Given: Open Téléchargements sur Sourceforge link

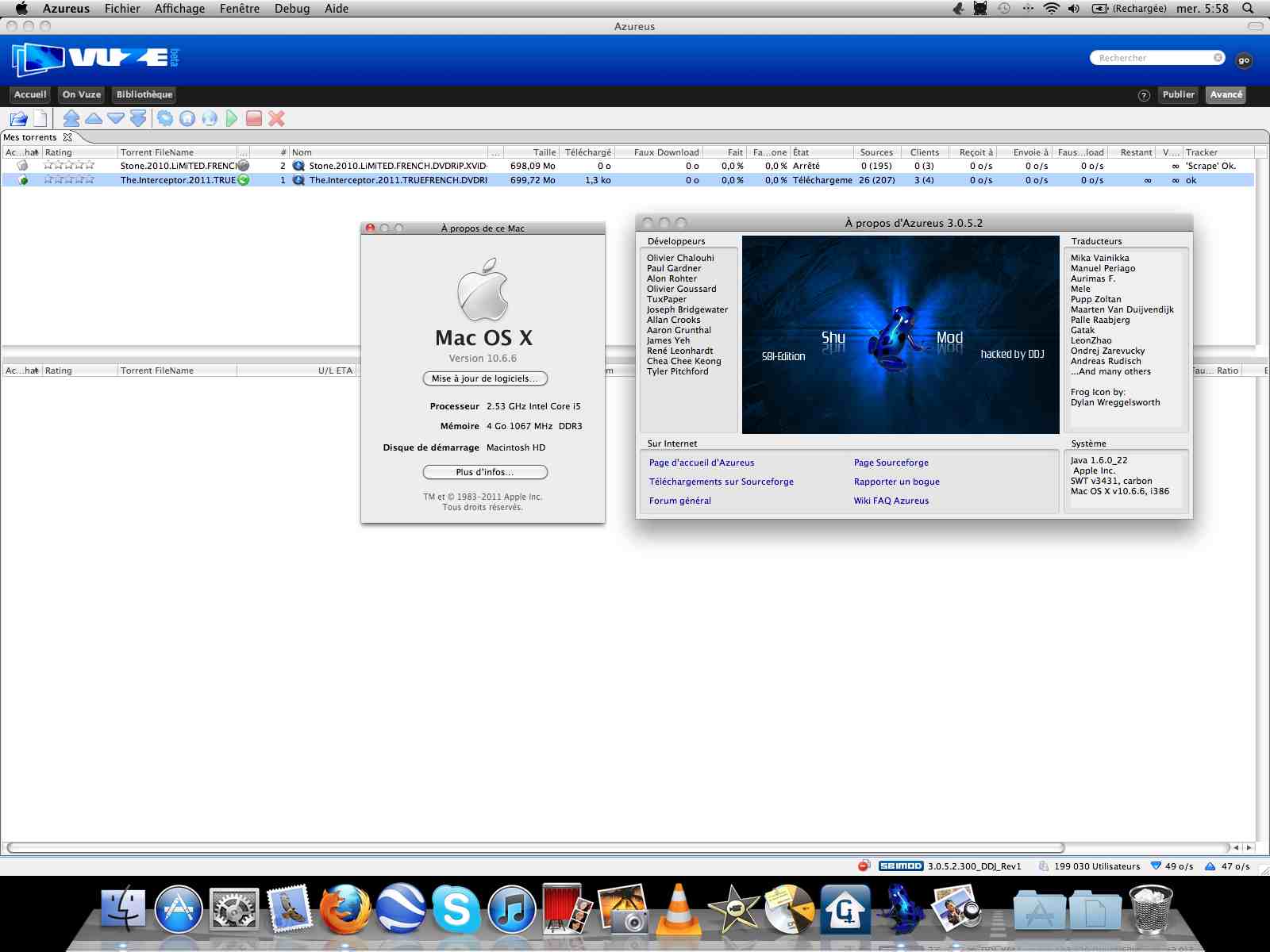Looking at the screenshot, I should click(722, 482).
